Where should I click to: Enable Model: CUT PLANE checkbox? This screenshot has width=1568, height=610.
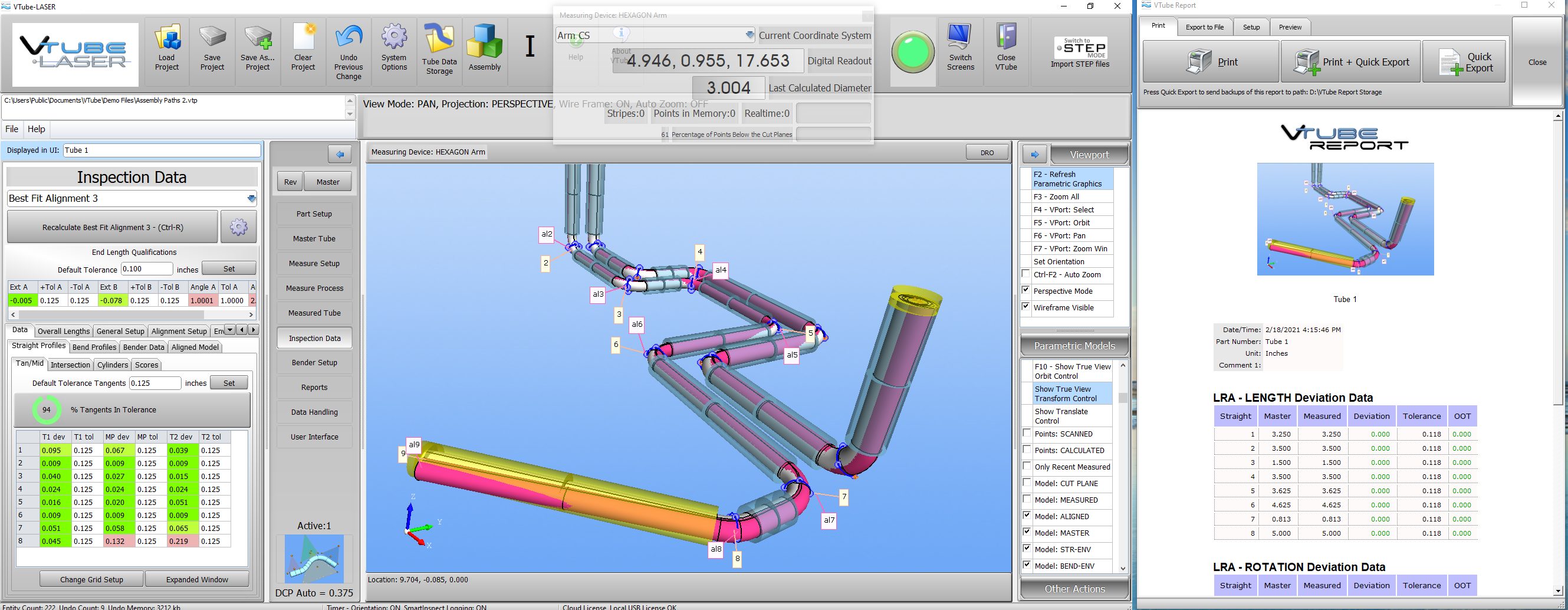pyautogui.click(x=1027, y=482)
